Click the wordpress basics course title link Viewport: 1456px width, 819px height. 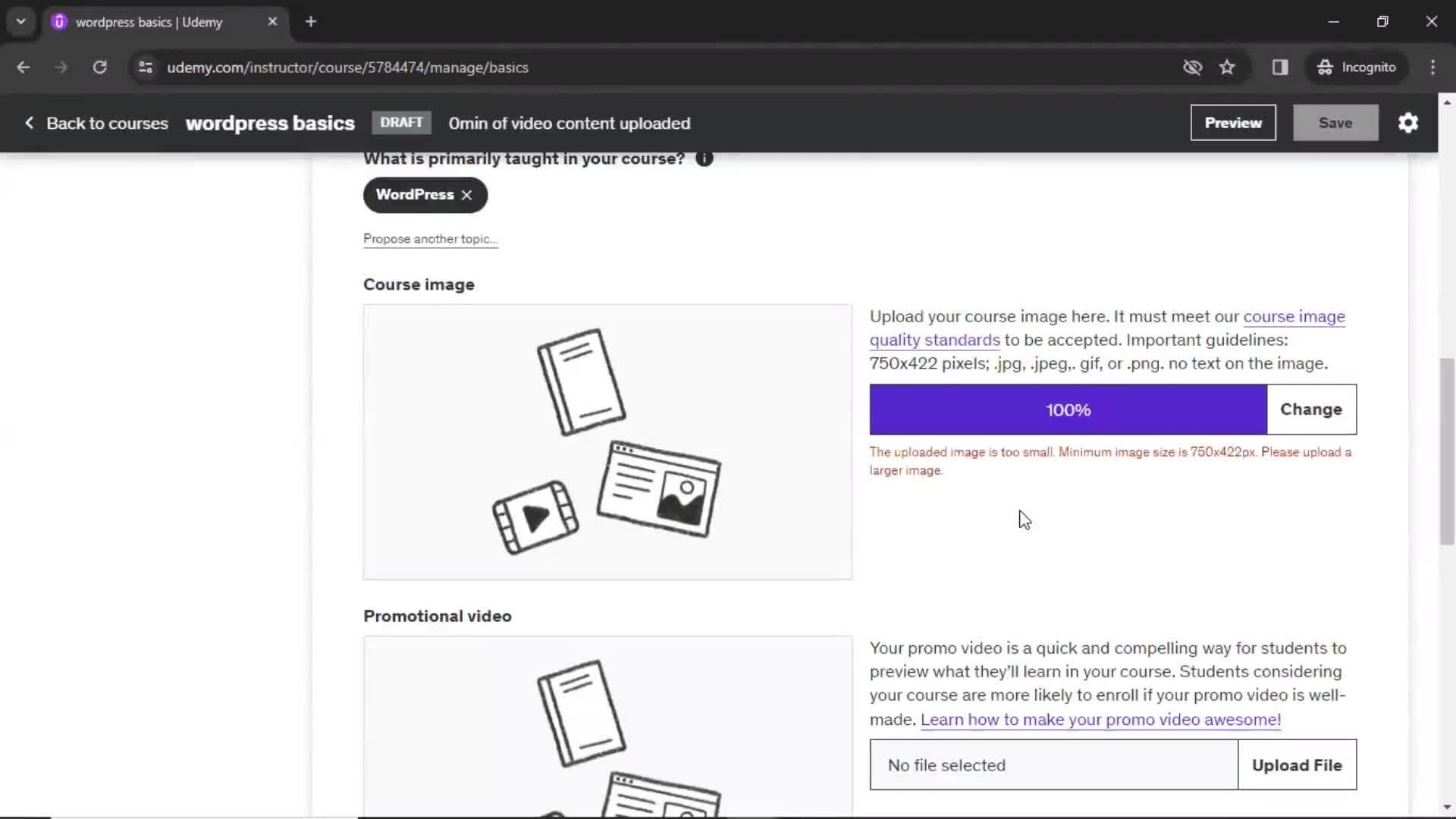pos(270,123)
